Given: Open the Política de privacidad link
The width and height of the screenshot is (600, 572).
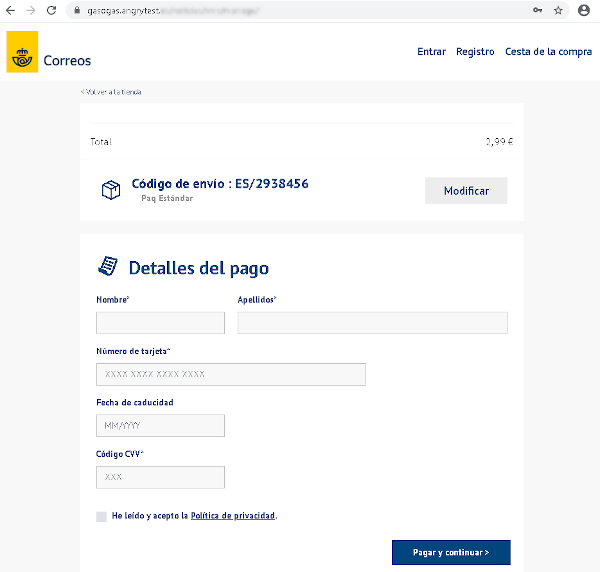Looking at the screenshot, I should pyautogui.click(x=233, y=516).
